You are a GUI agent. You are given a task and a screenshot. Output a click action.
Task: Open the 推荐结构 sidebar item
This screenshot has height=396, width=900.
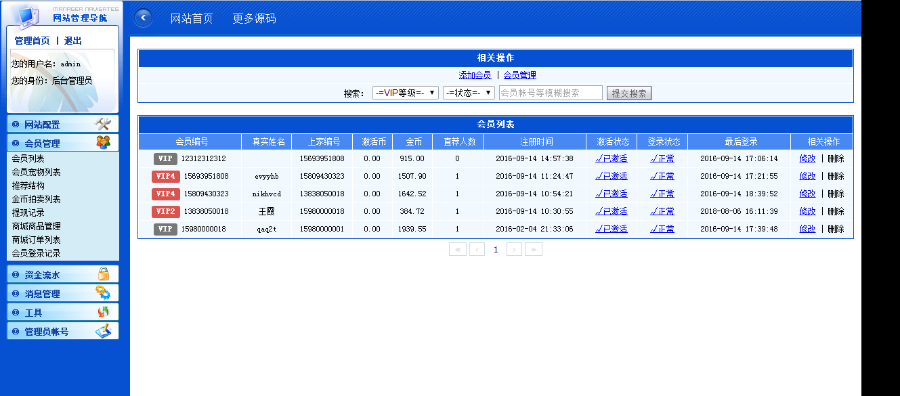point(28,186)
